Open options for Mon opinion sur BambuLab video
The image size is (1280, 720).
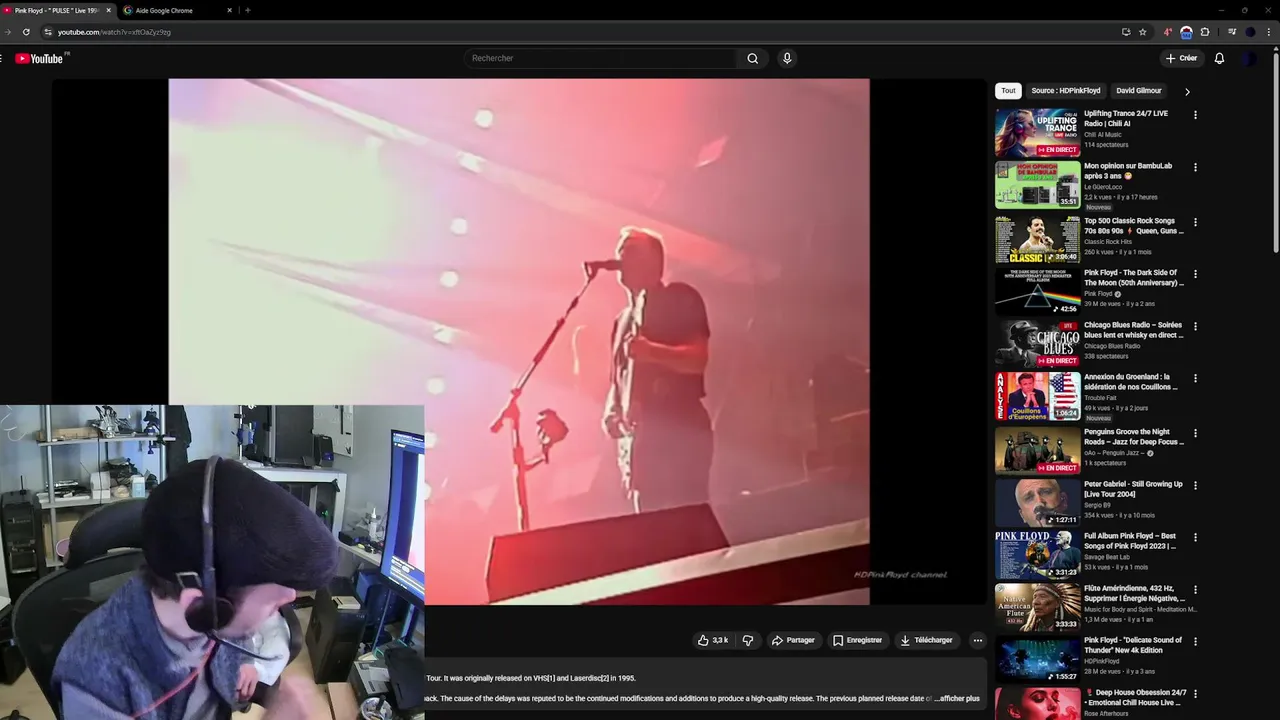click(1195, 167)
